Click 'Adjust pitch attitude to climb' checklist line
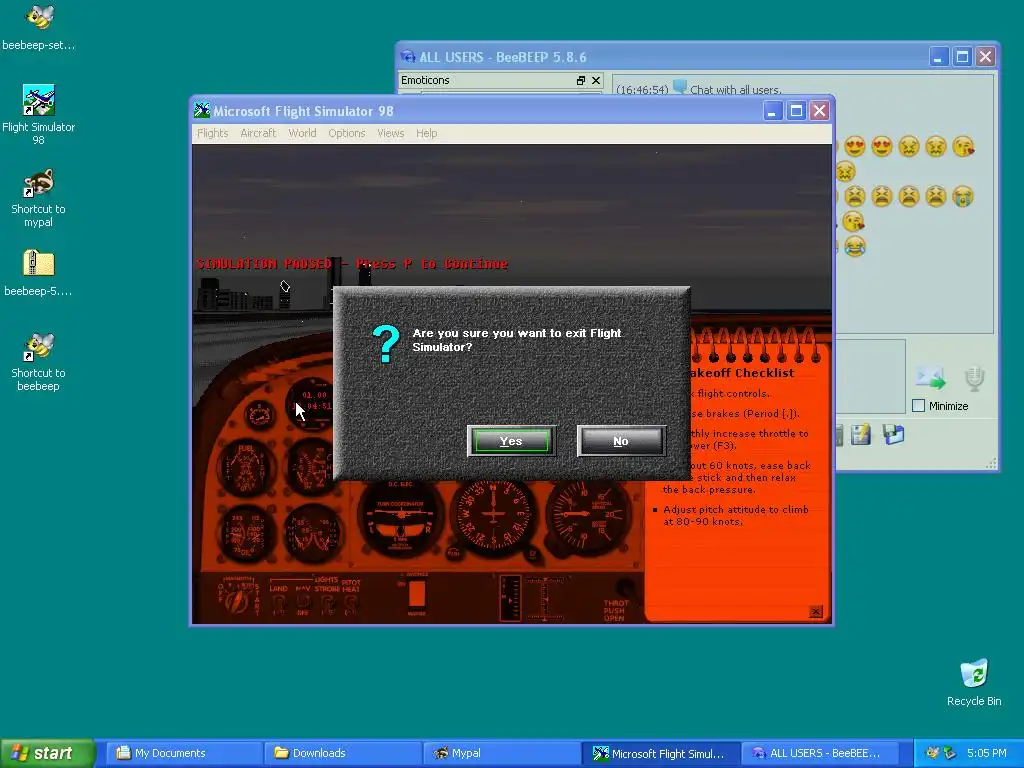Image resolution: width=1024 pixels, height=768 pixels. [735, 515]
